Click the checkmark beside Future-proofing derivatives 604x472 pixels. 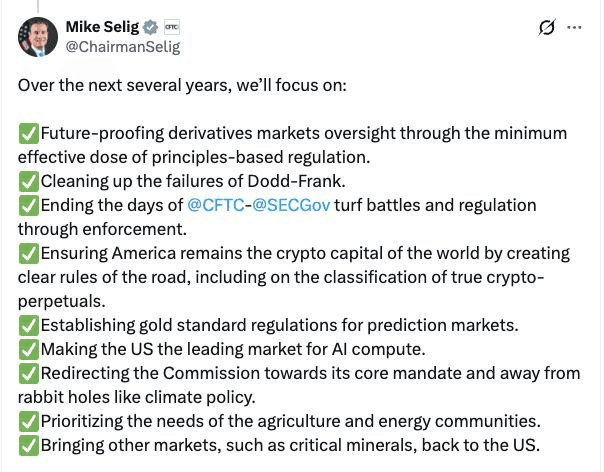[x=28, y=133]
